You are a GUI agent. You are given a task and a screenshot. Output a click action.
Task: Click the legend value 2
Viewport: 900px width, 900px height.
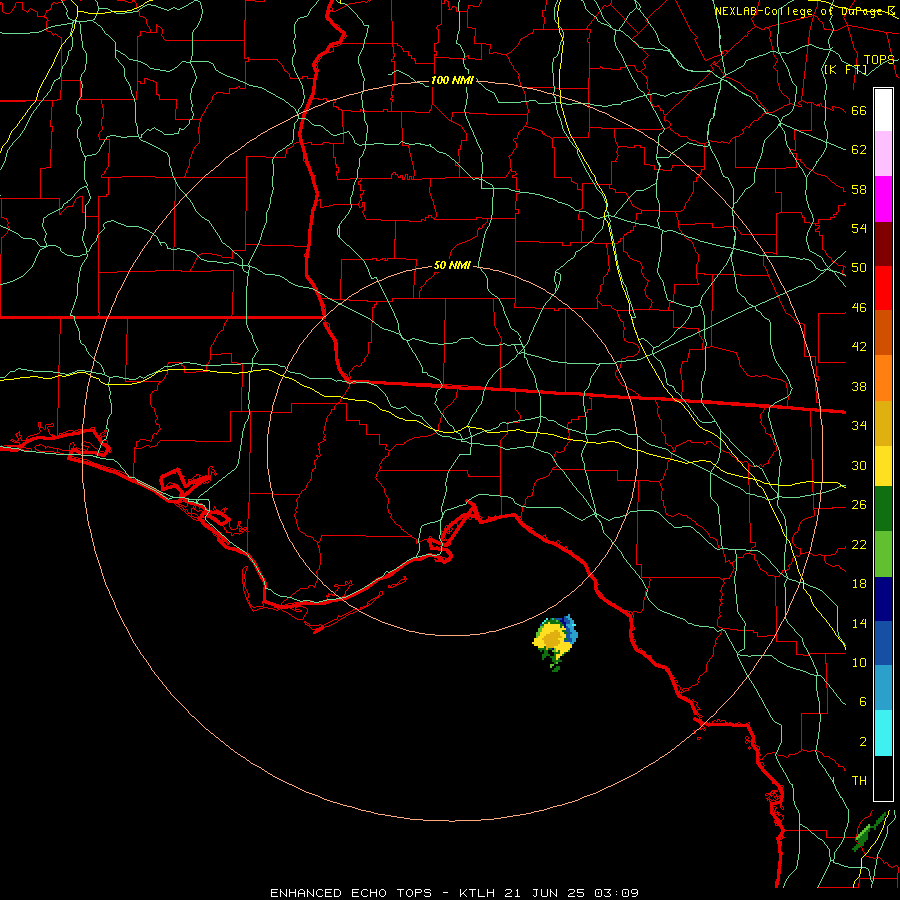tap(863, 742)
